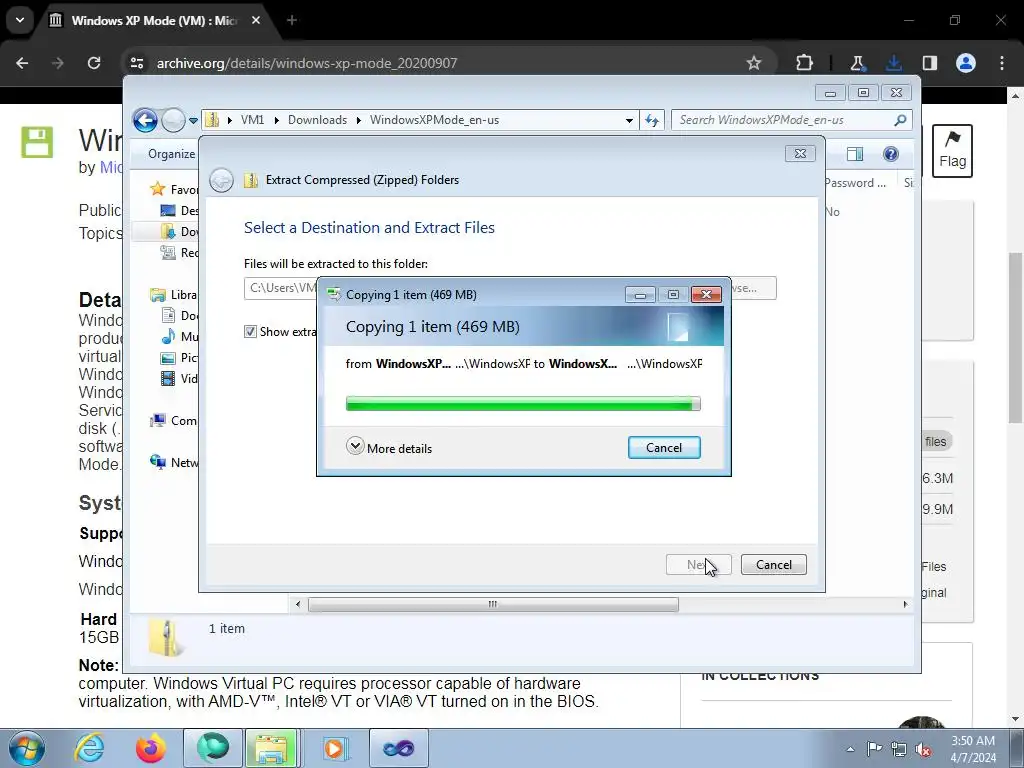The image size is (1024, 768).
Task: Open Windows Media Player from taskbar
Action: tap(334, 748)
